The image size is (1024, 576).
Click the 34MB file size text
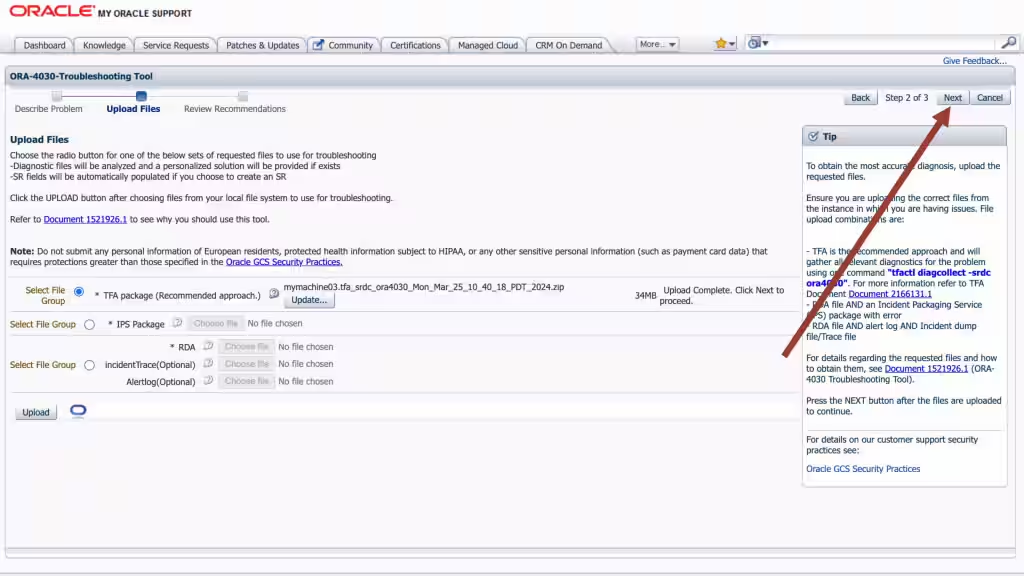[x=645, y=295]
